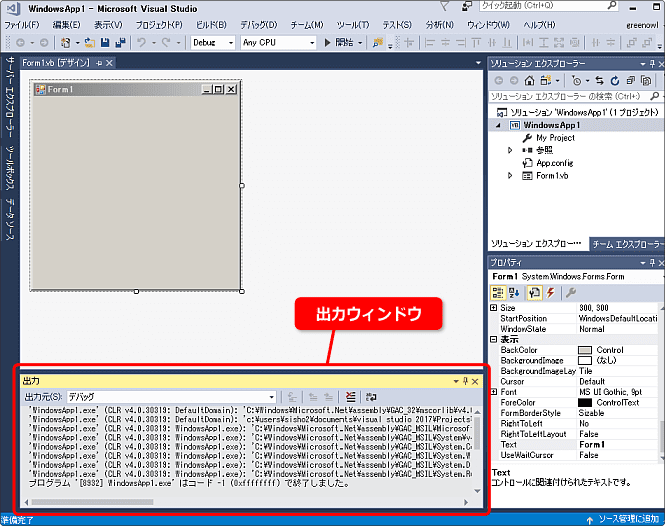
Task: Select My Project in Solution Explorer
Action: tap(555, 137)
